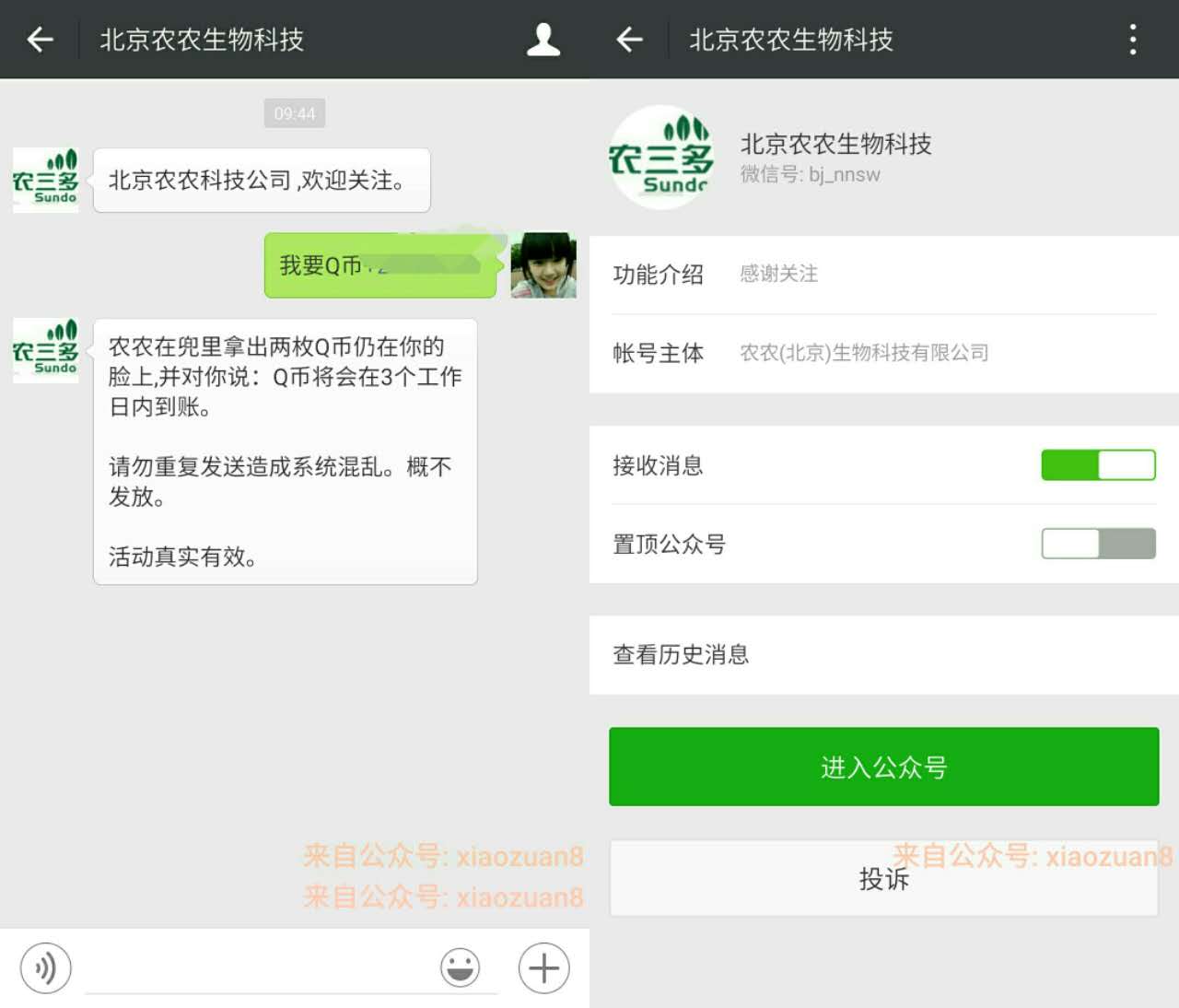Open 查看历史消息
This screenshot has height=1008, width=1179.
(884, 655)
